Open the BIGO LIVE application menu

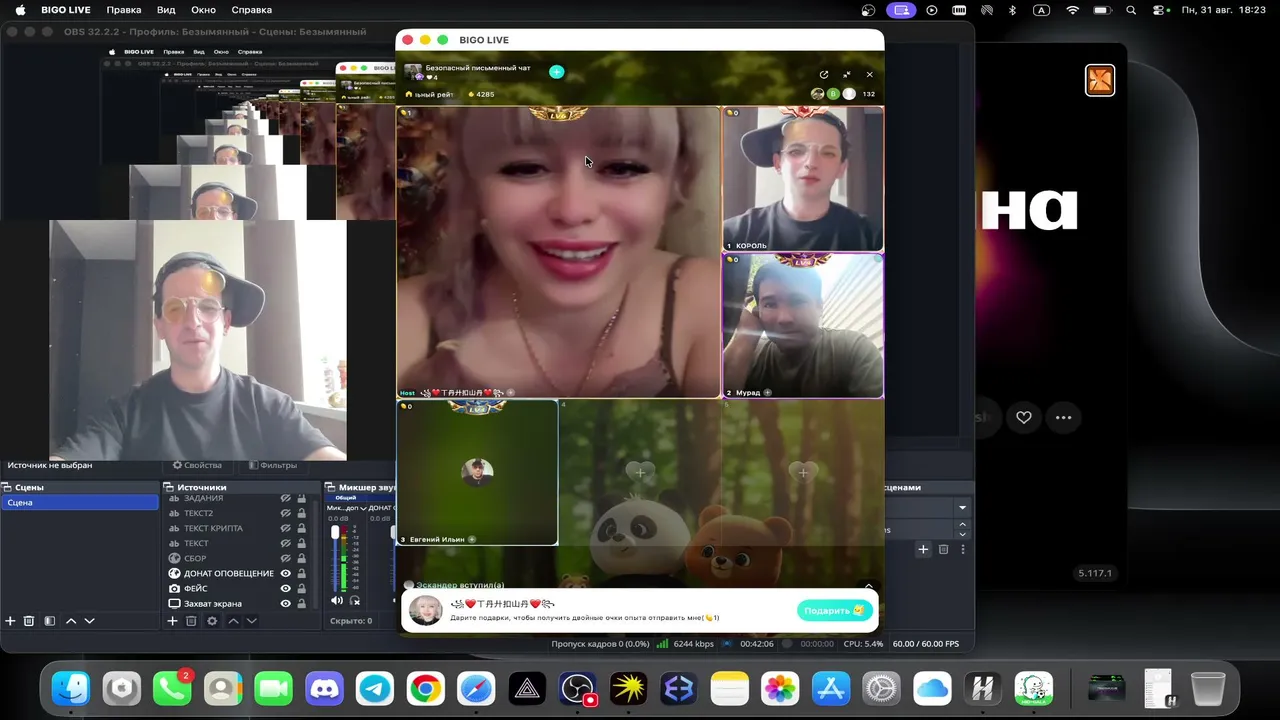(66, 10)
